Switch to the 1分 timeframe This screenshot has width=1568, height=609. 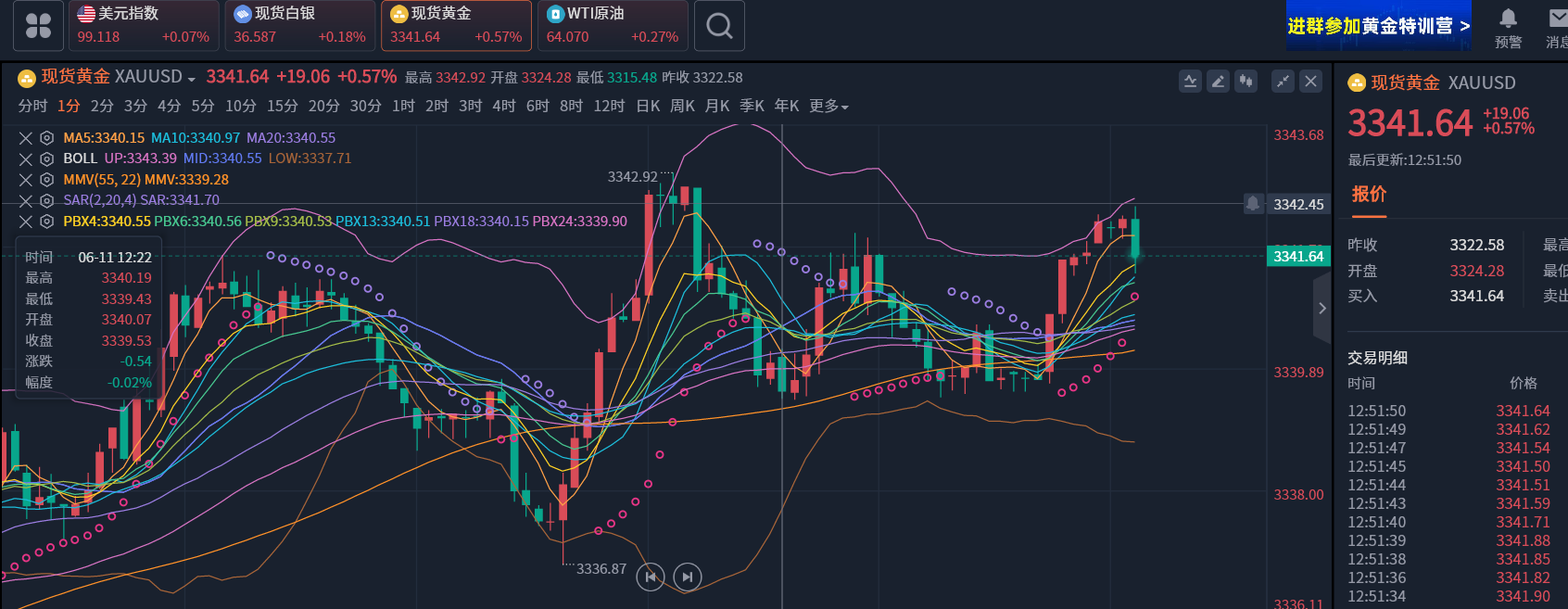pyautogui.click(x=69, y=107)
